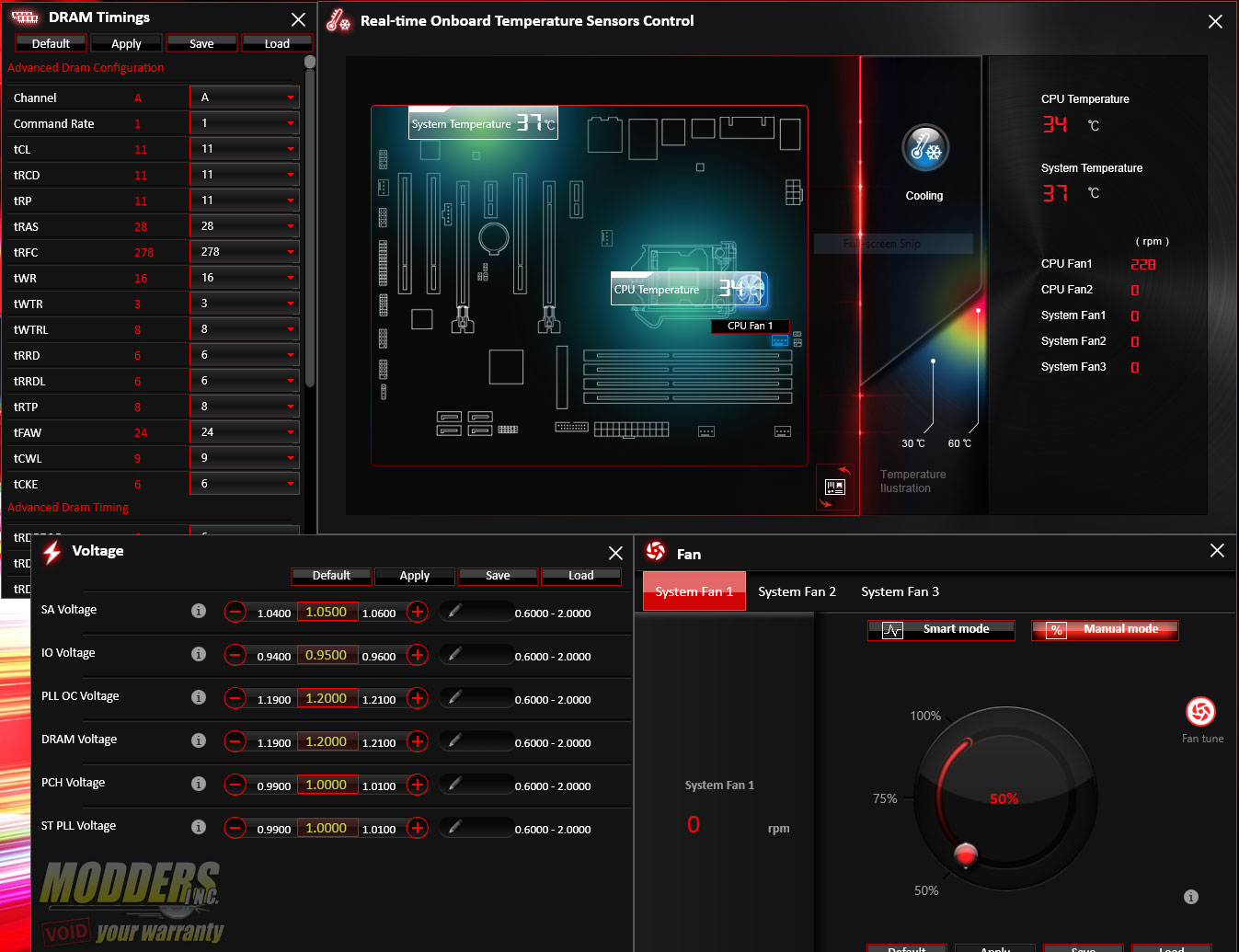1239x952 pixels.
Task: Increase IO Voltage with plus button
Action: tap(418, 655)
